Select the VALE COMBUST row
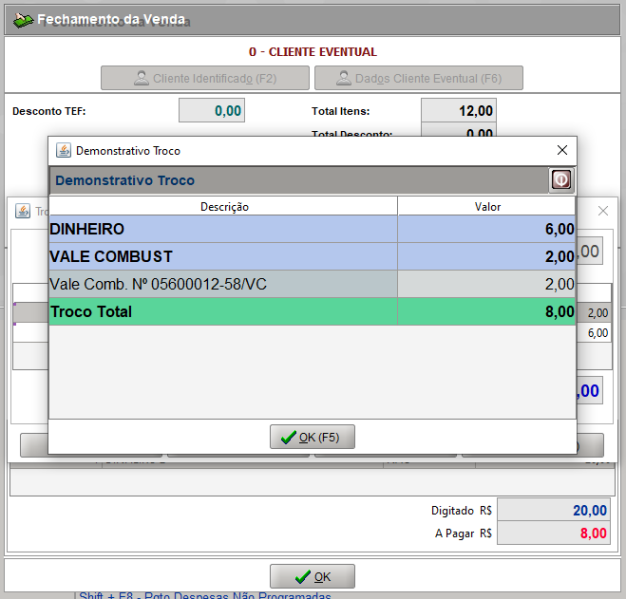The height and width of the screenshot is (599, 626). (224, 257)
